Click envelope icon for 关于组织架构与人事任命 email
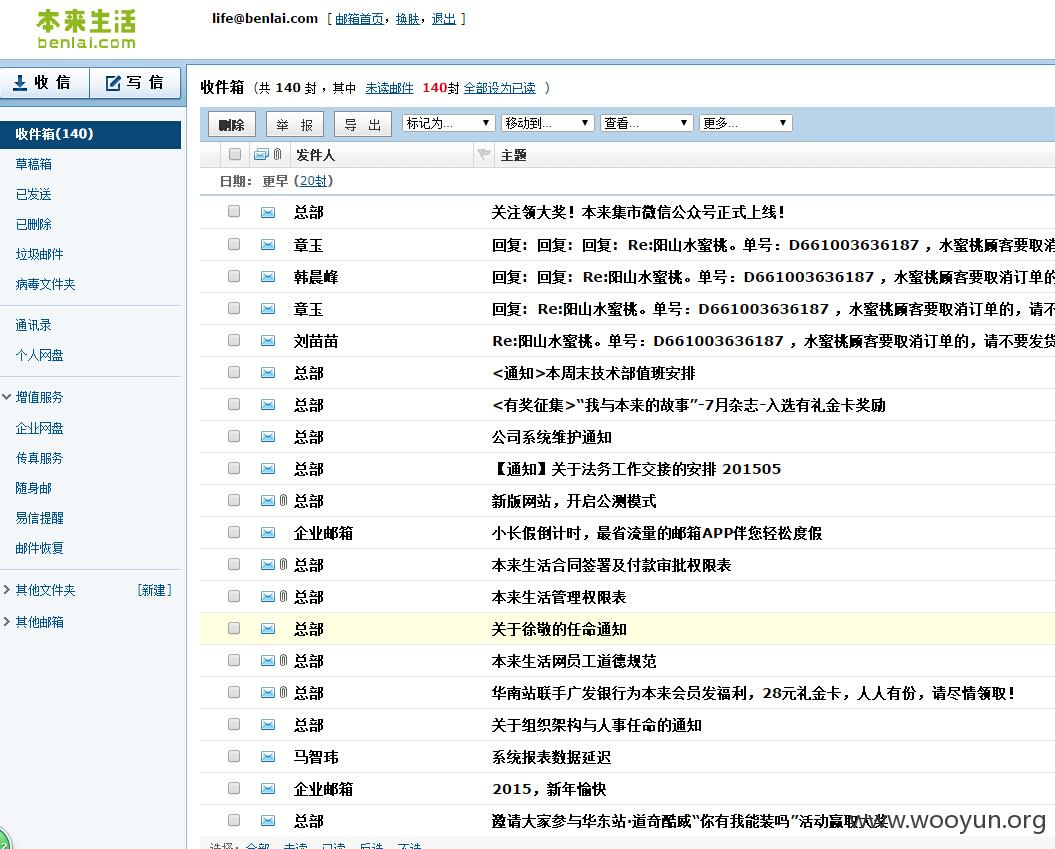Image resolution: width=1055 pixels, height=849 pixels. coord(268,725)
